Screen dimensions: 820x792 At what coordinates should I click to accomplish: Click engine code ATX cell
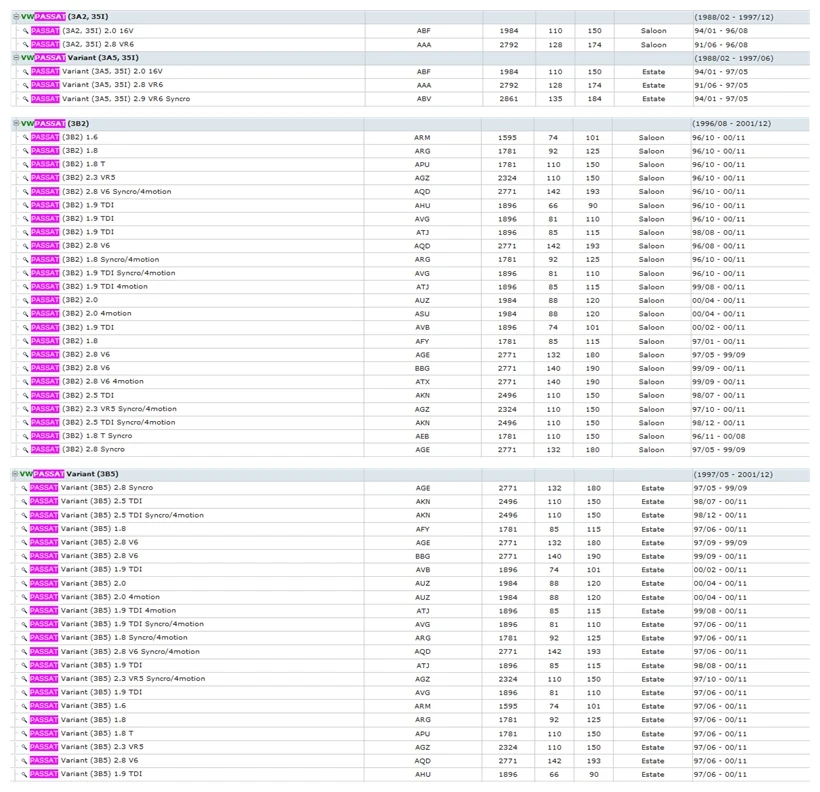[x=423, y=382]
